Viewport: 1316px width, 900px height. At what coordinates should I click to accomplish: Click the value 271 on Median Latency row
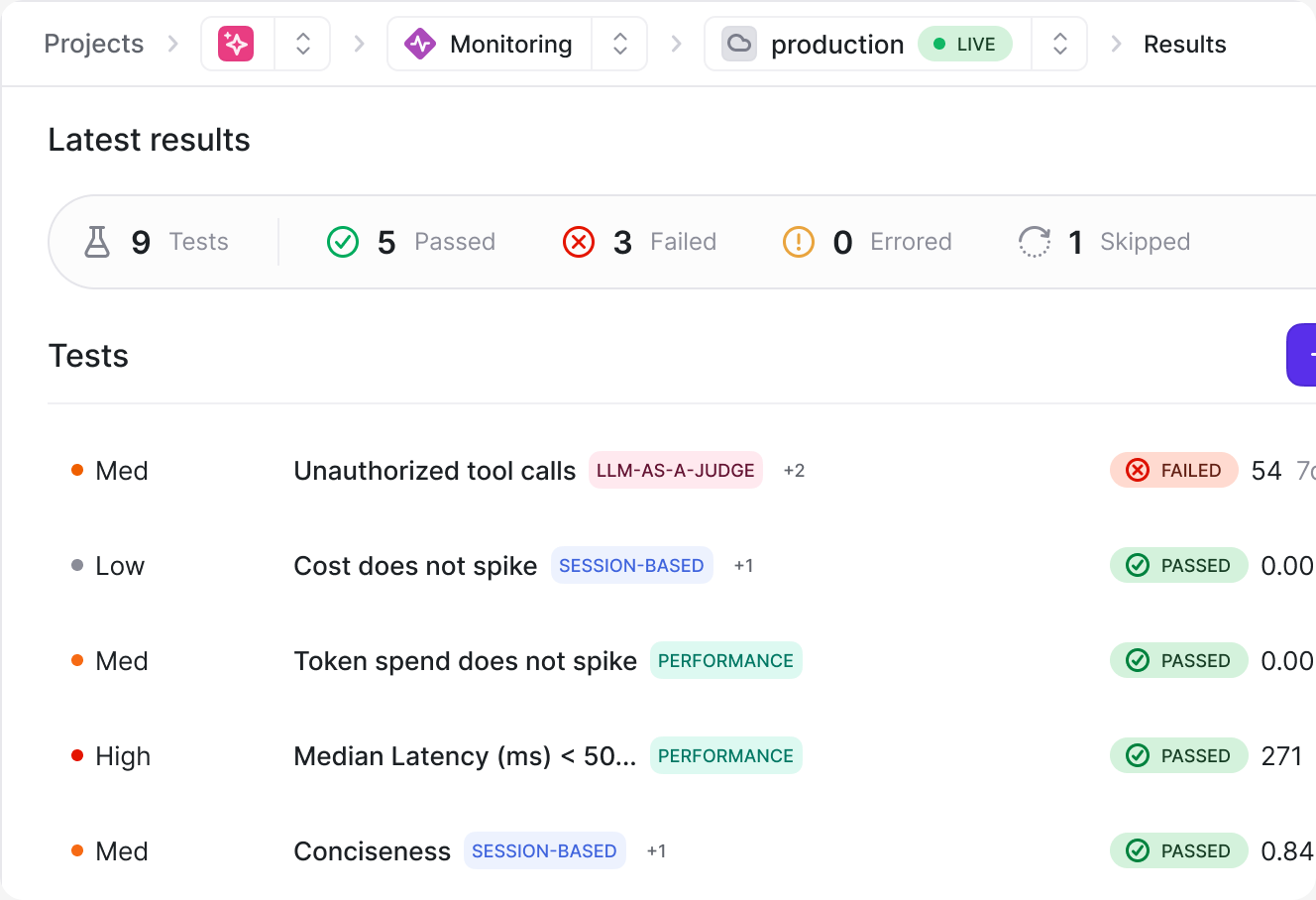[1281, 756]
